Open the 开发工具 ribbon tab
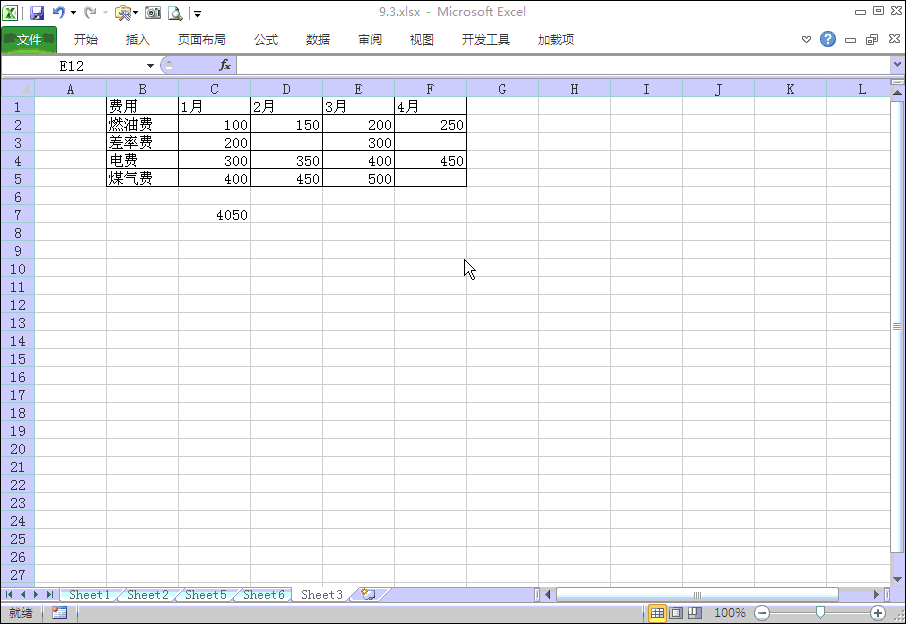 pyautogui.click(x=486, y=39)
